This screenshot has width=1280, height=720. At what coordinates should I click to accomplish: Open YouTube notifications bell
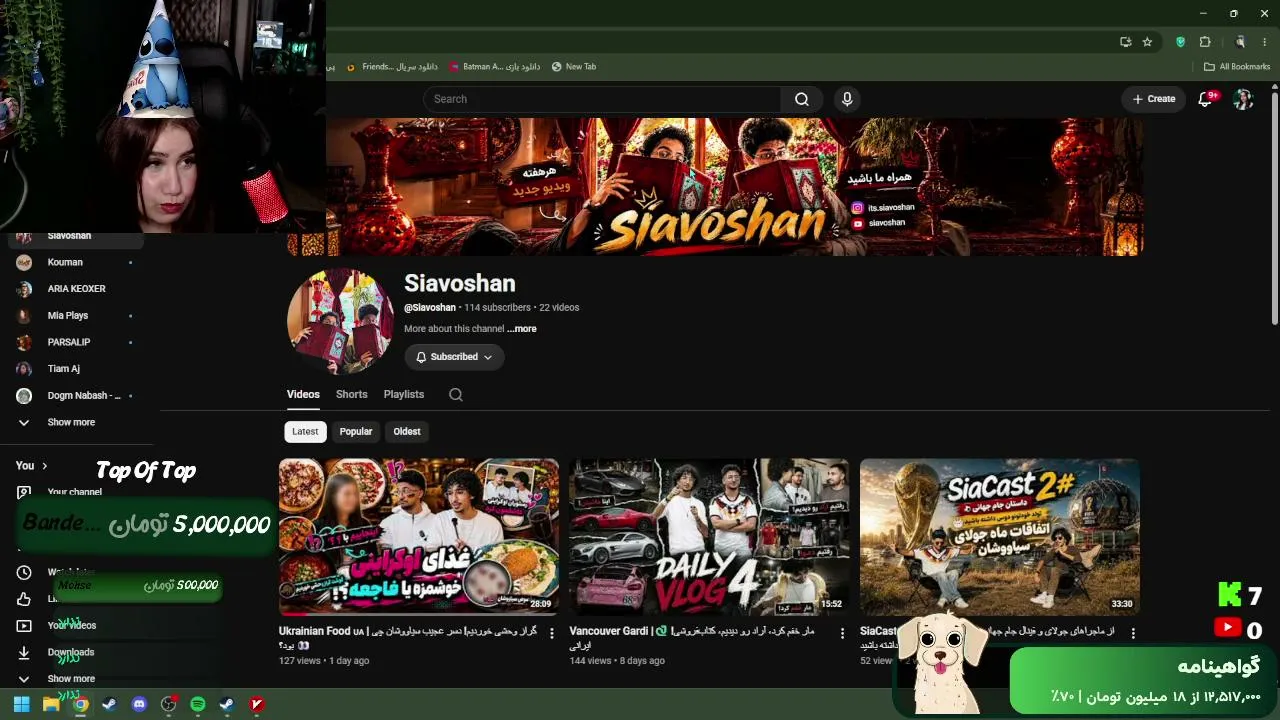[x=1205, y=99]
